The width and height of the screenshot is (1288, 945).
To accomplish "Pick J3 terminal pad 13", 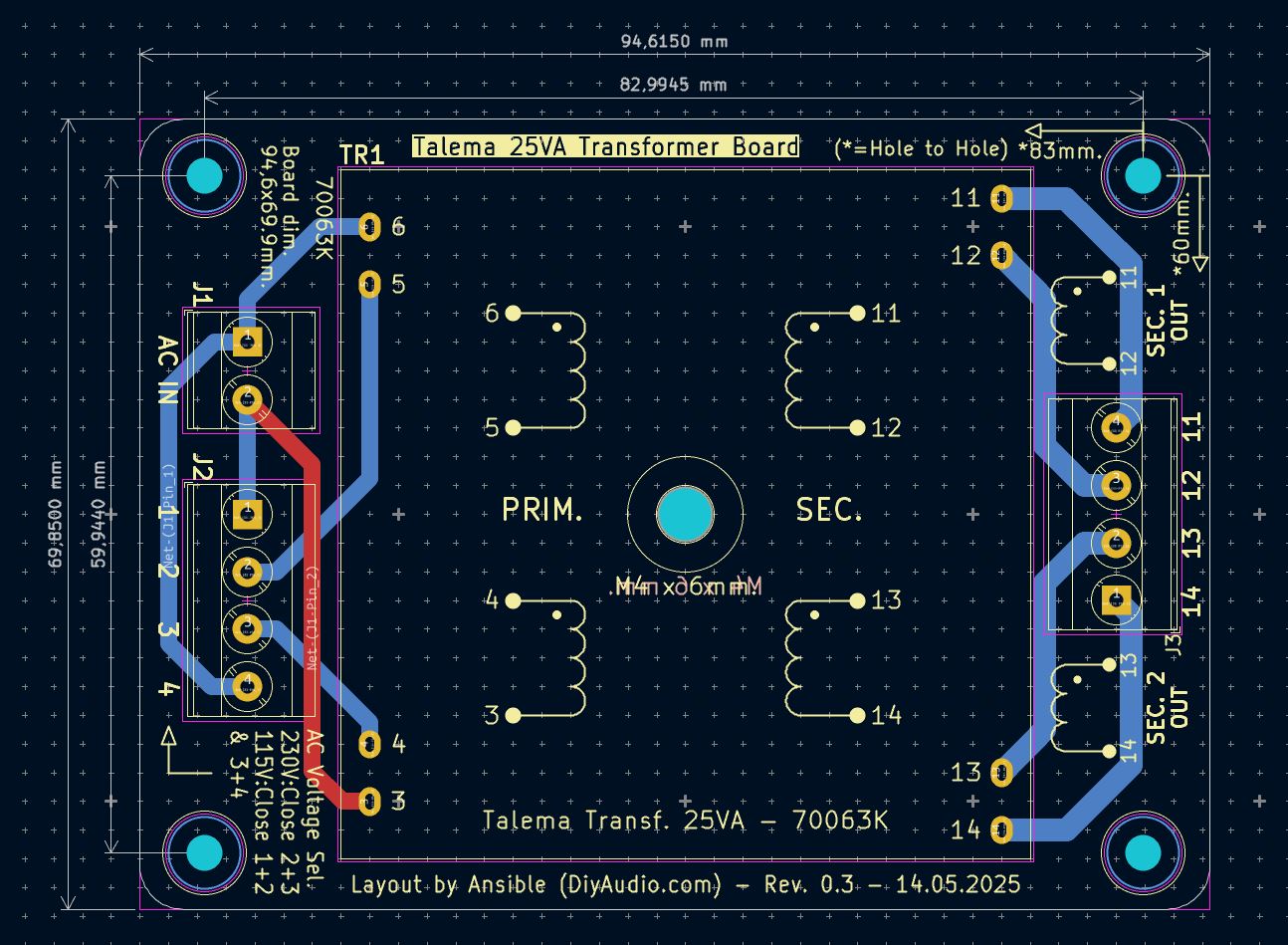I will point(1116,543).
